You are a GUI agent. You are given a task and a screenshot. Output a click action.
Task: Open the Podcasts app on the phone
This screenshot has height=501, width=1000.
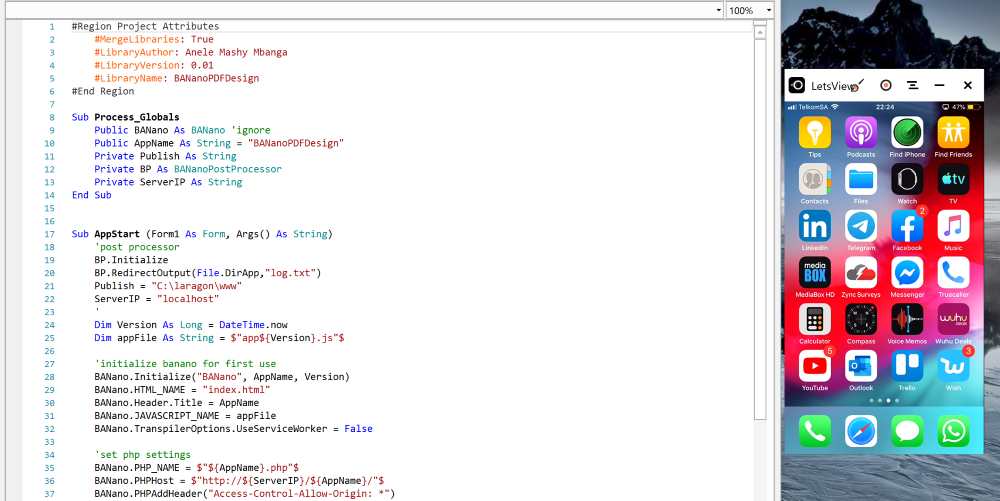pyautogui.click(x=861, y=133)
